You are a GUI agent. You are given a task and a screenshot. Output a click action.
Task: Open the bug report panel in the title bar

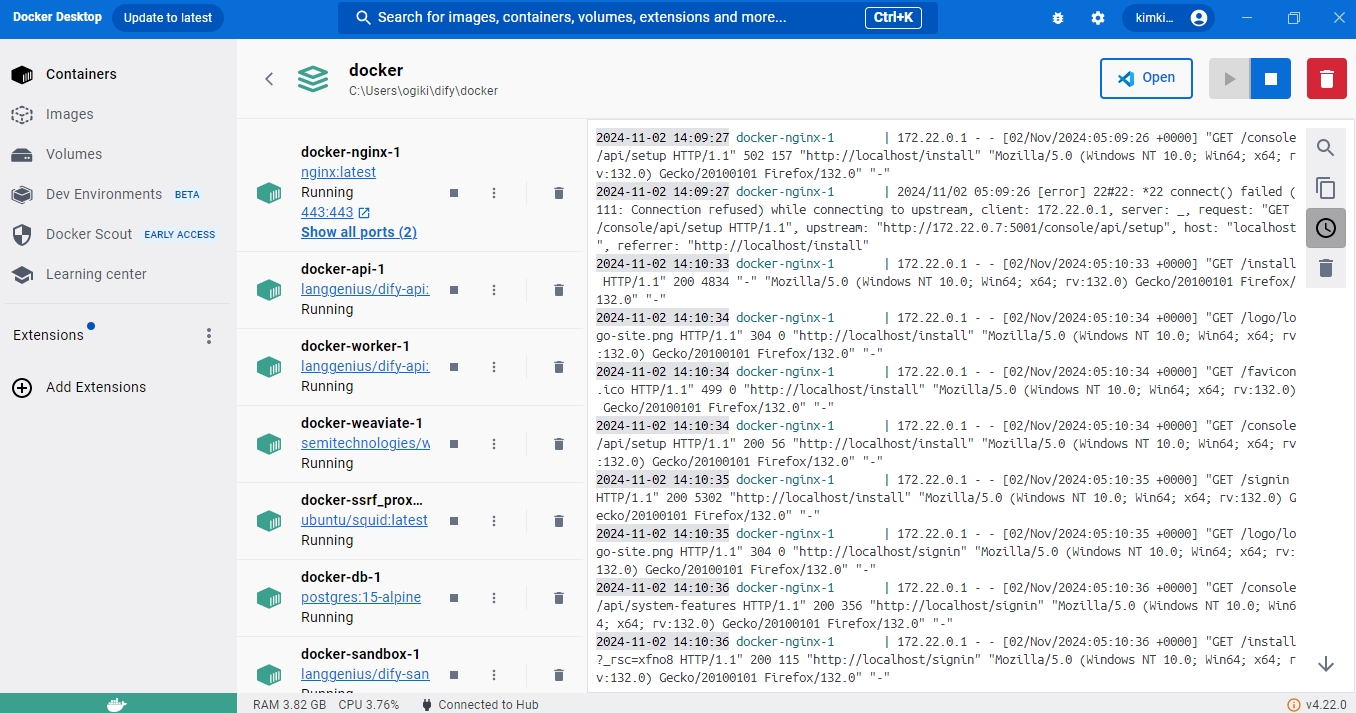[x=1057, y=17]
